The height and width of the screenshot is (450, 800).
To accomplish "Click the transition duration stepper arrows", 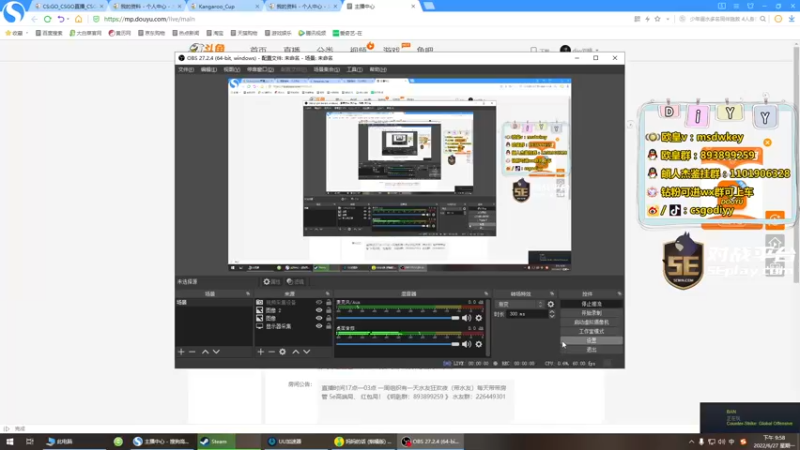I will pyautogui.click(x=552, y=314).
